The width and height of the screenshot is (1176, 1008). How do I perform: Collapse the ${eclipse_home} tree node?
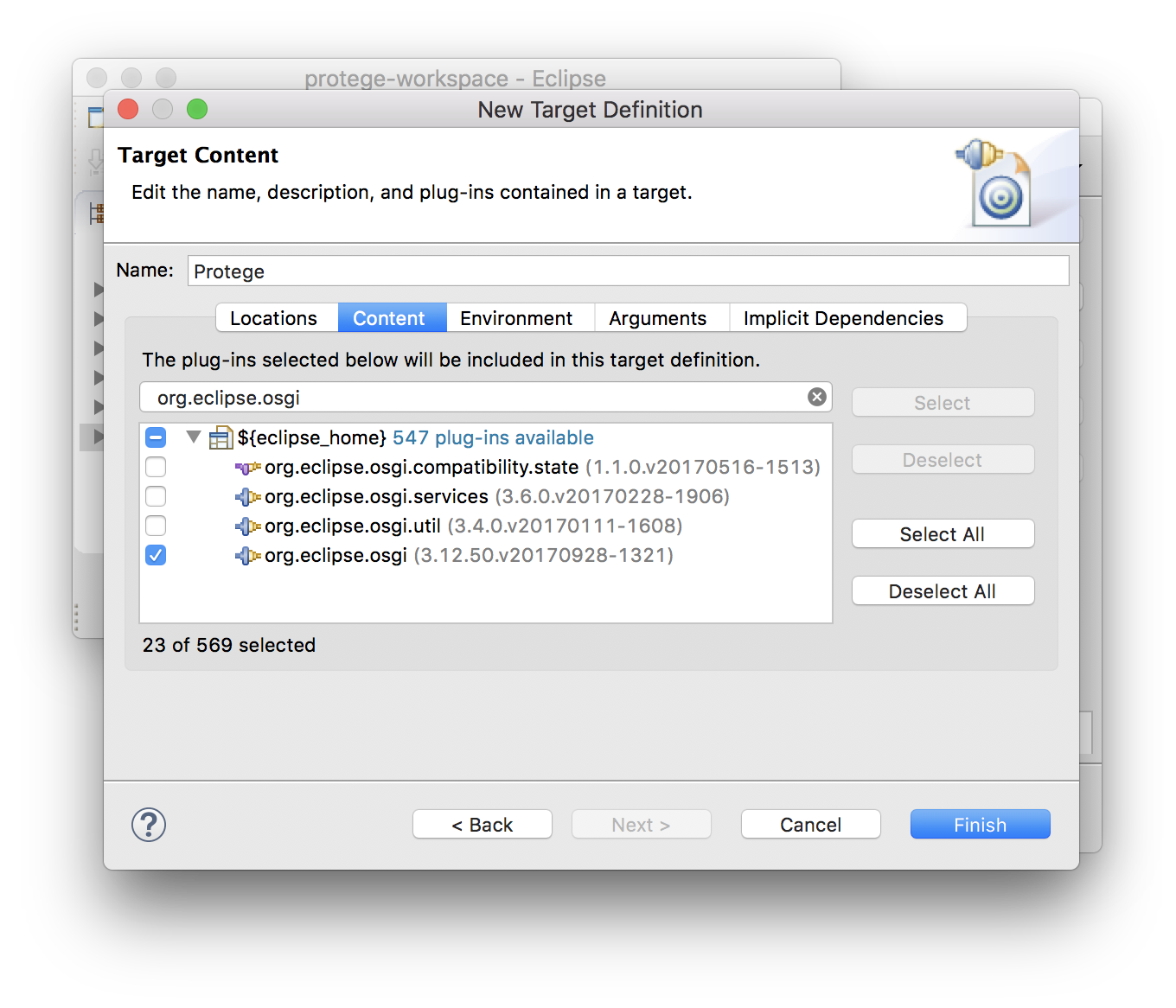[x=194, y=437]
